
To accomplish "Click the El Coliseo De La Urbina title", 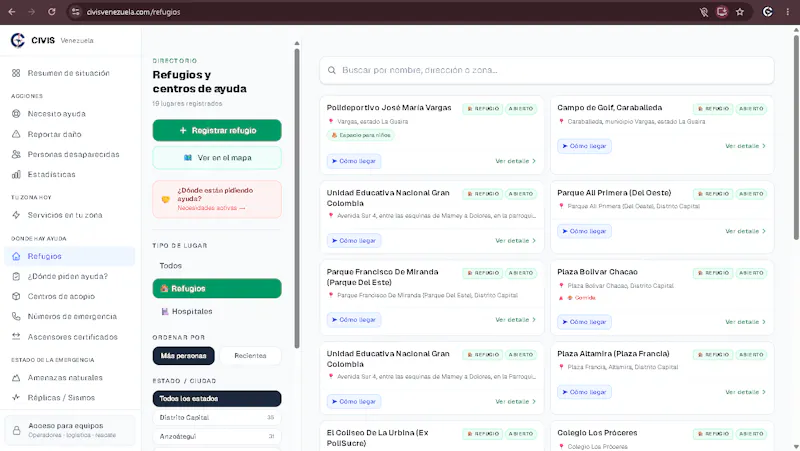I will pyautogui.click(x=378, y=438).
